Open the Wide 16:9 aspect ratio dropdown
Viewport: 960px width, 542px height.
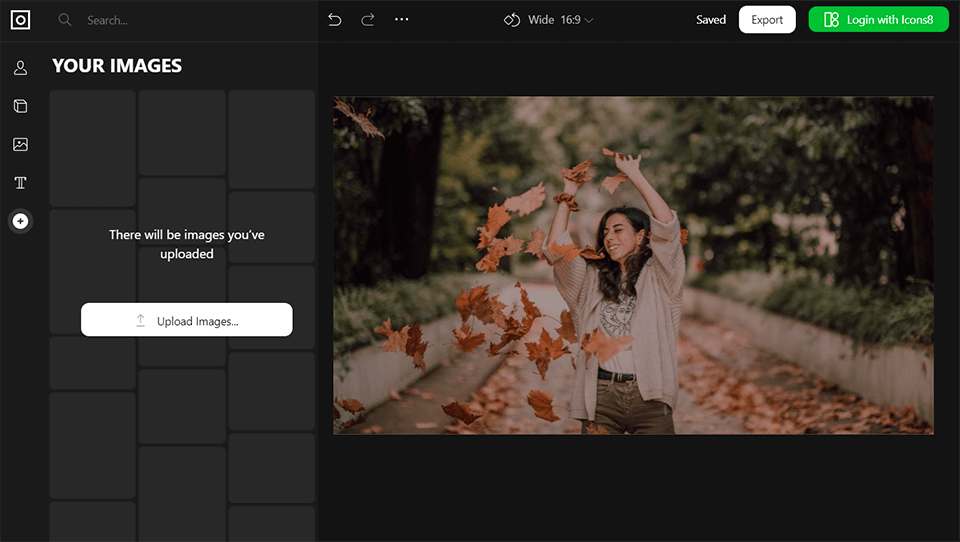coord(560,20)
